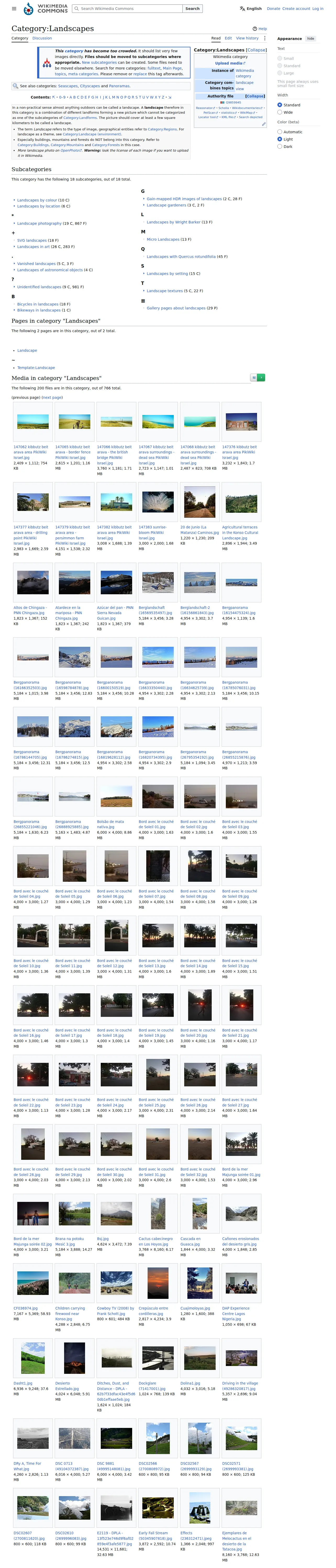Image resolution: width=336 pixels, height=1568 pixels.
Task: Hide the Appearance panel
Action: [310, 38]
